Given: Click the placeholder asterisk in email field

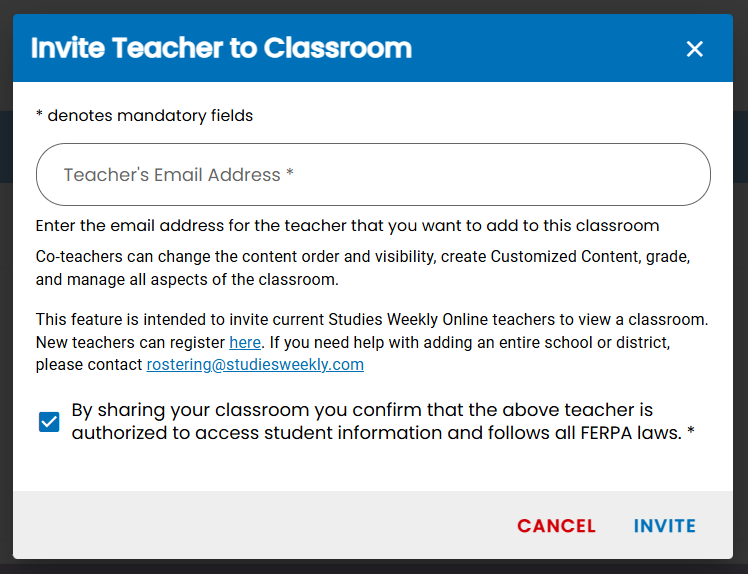Looking at the screenshot, I should (x=290, y=173).
